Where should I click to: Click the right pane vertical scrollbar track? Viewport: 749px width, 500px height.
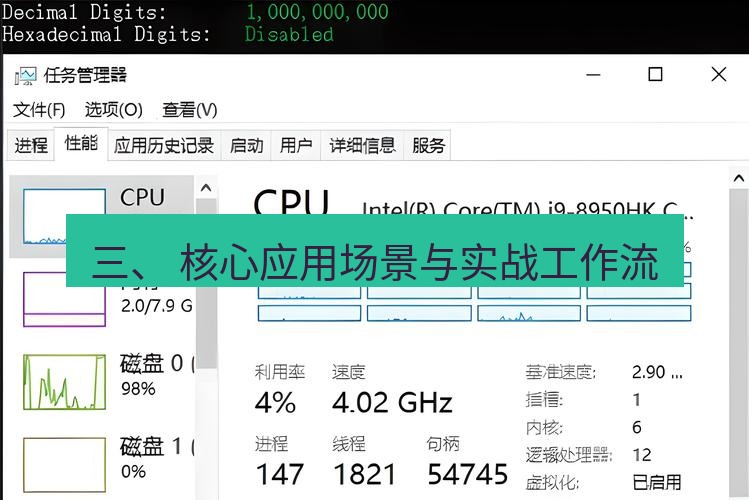pyautogui.click(x=738, y=344)
